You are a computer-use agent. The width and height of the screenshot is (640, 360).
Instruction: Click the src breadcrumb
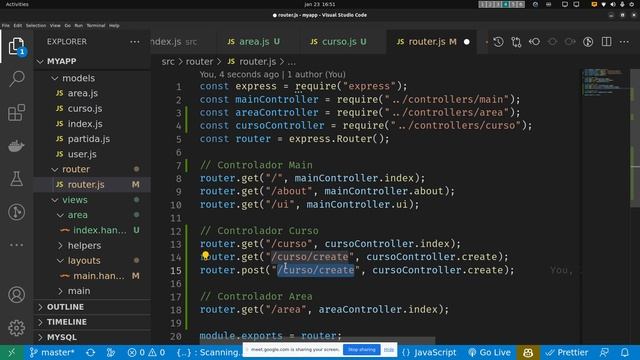[168, 62]
